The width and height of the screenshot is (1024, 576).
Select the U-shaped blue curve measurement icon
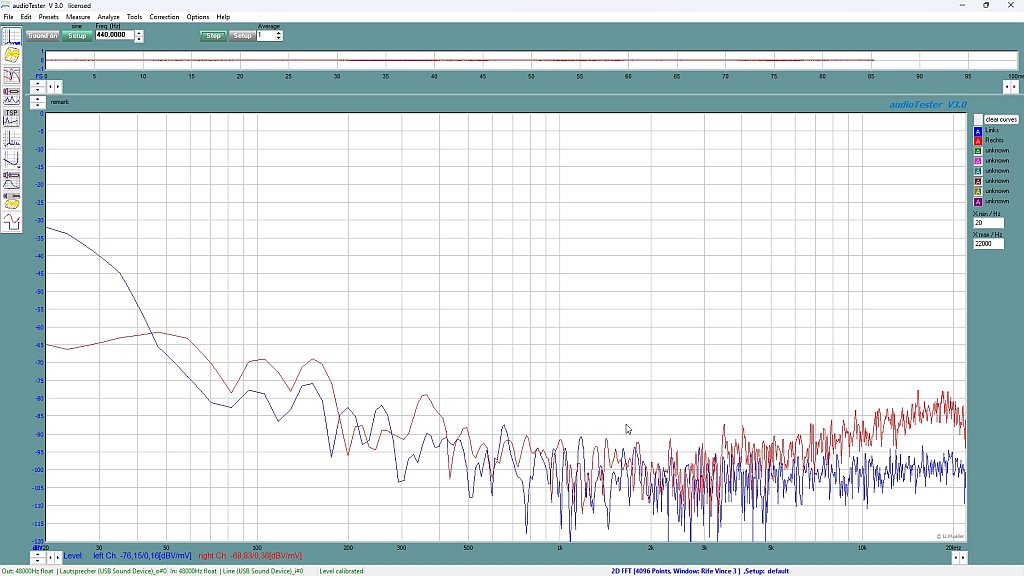[x=11, y=159]
